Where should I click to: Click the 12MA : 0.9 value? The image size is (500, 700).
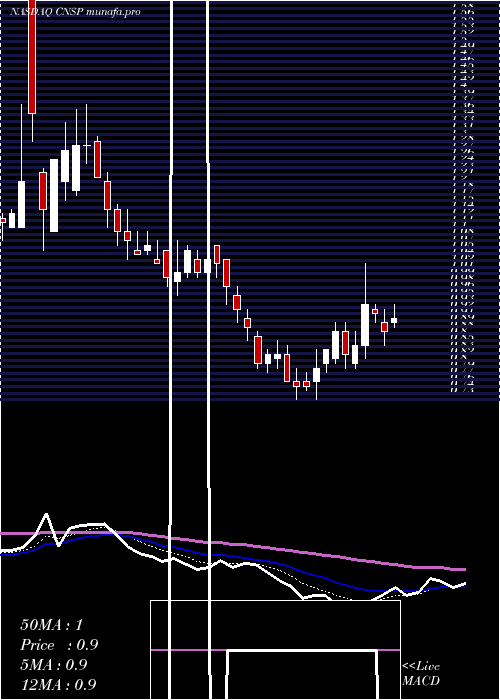[58, 684]
